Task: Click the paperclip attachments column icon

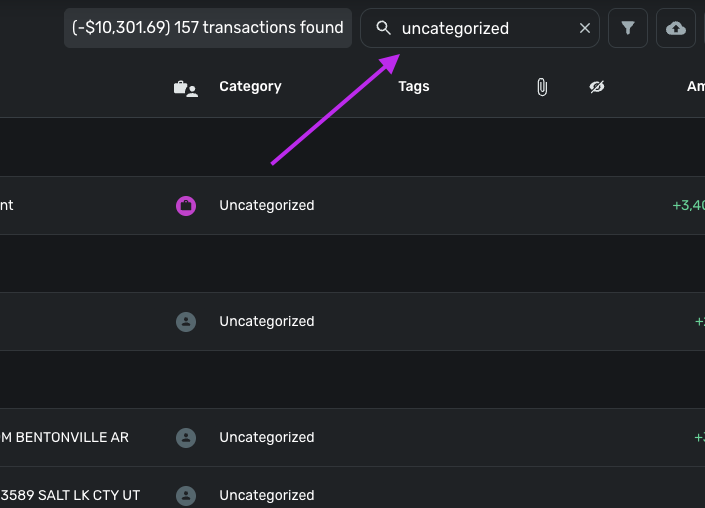Action: (x=542, y=87)
